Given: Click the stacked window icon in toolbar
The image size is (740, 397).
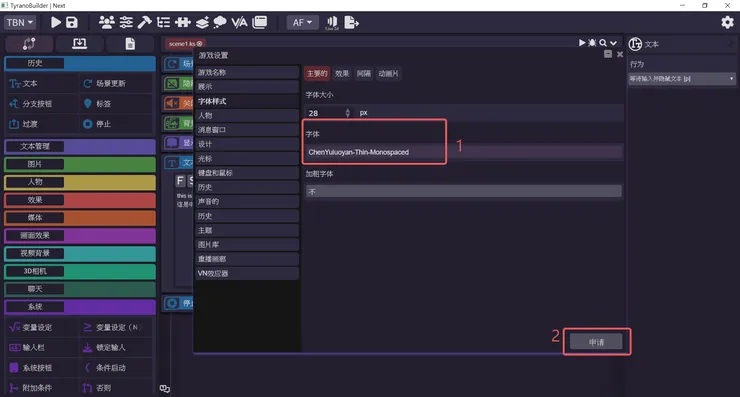Looking at the screenshot, I should point(260,22).
